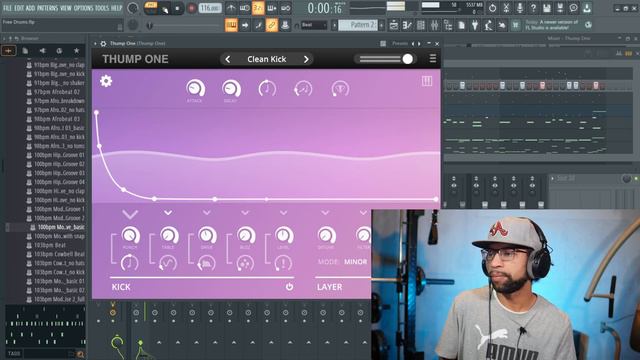The height and width of the screenshot is (360, 640).
Task: Click the record button in the transport
Action: (x=191, y=8)
